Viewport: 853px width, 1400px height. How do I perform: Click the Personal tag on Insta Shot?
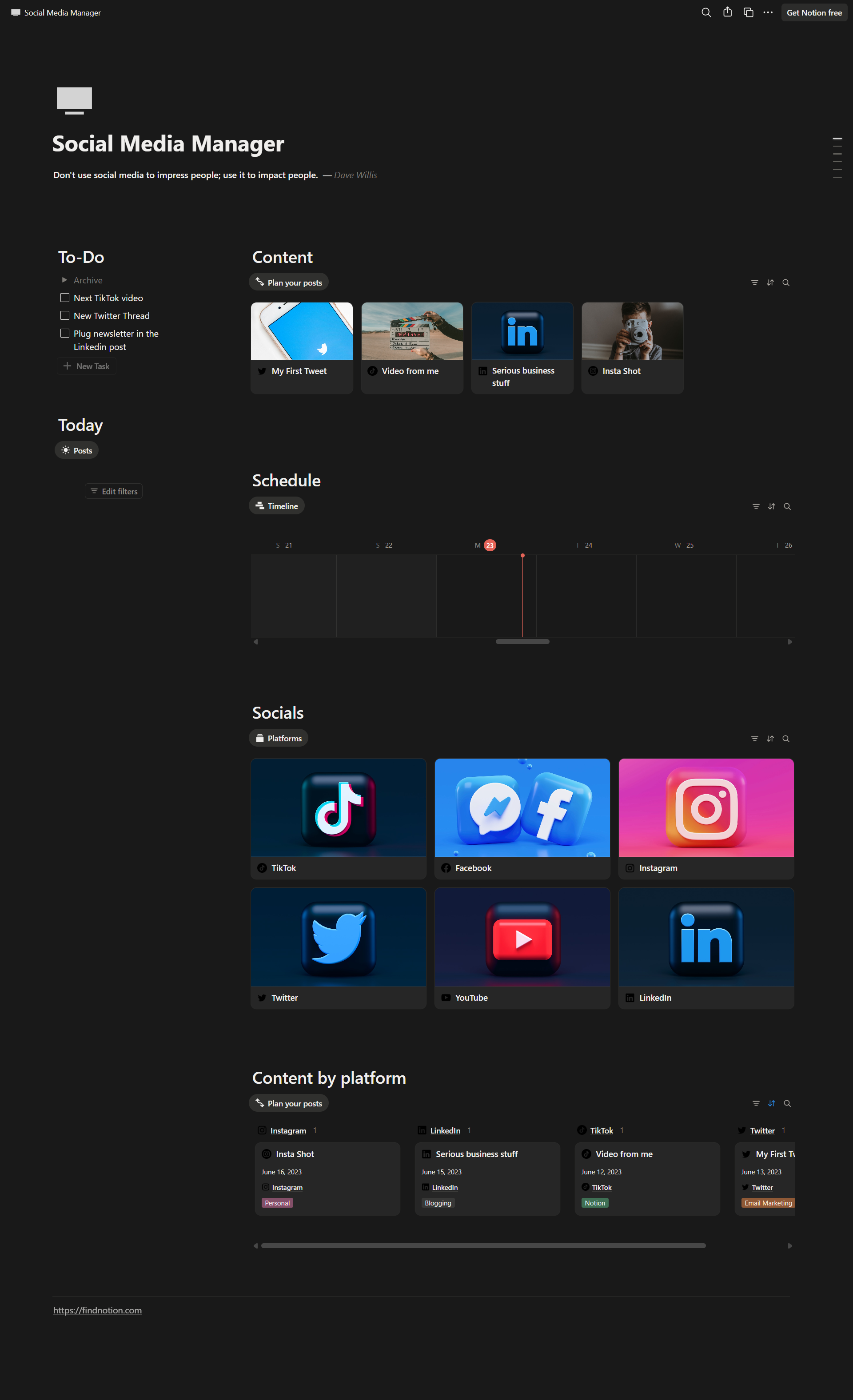(277, 1203)
